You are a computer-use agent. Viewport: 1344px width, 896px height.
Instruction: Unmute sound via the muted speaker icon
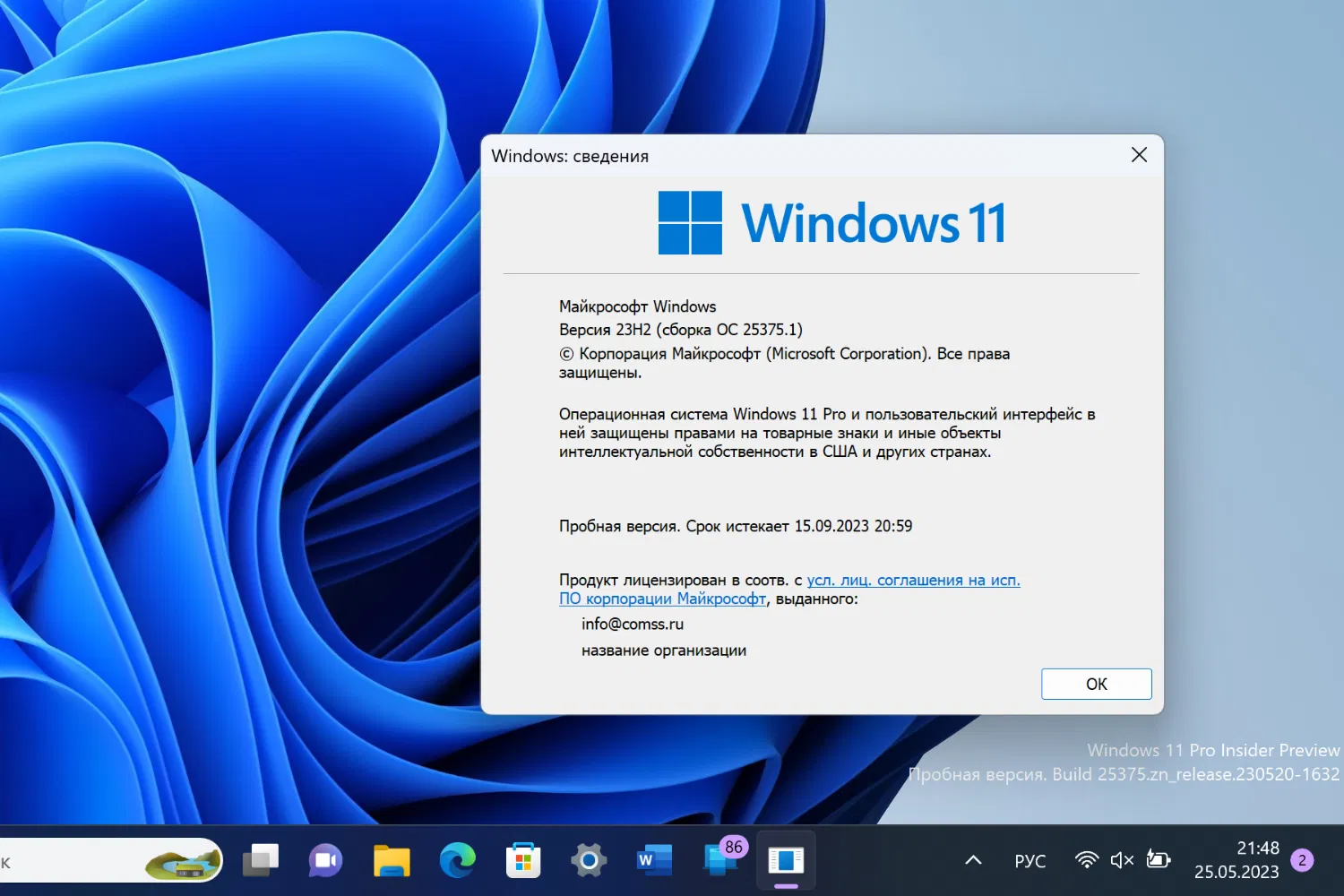point(1122,860)
